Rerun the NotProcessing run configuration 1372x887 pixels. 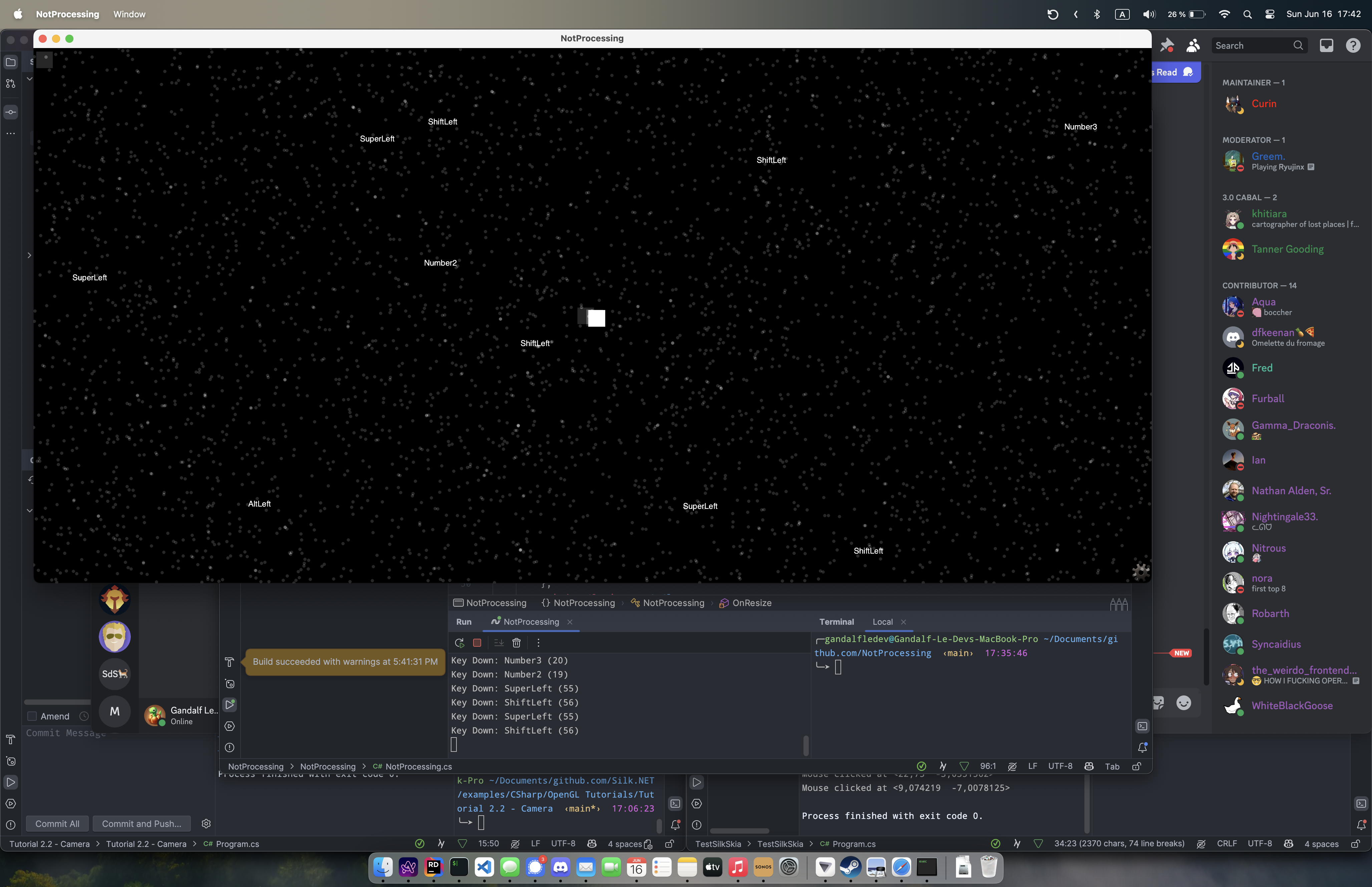point(460,643)
